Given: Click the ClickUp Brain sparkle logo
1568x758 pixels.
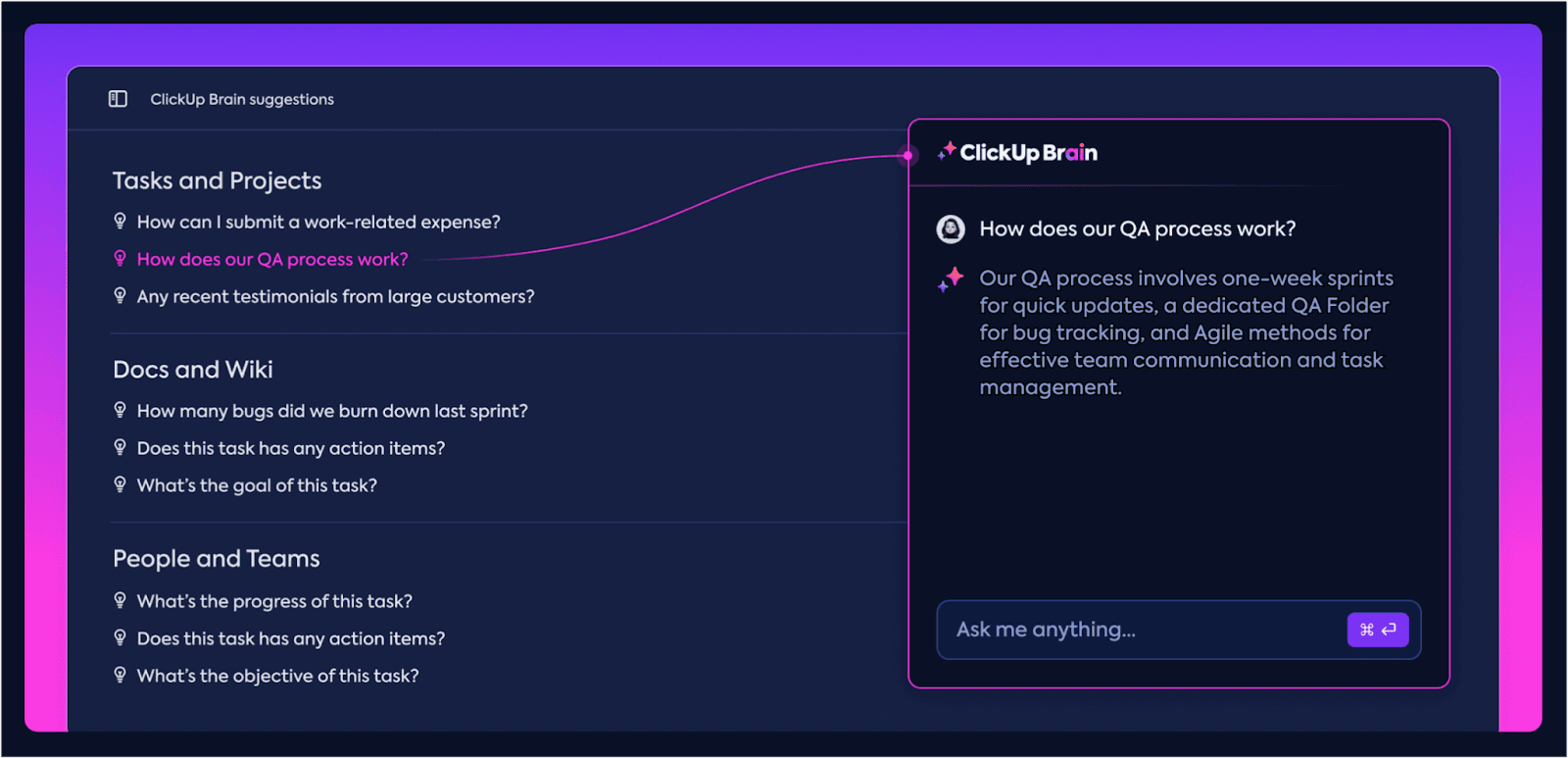Looking at the screenshot, I should click(x=947, y=151).
